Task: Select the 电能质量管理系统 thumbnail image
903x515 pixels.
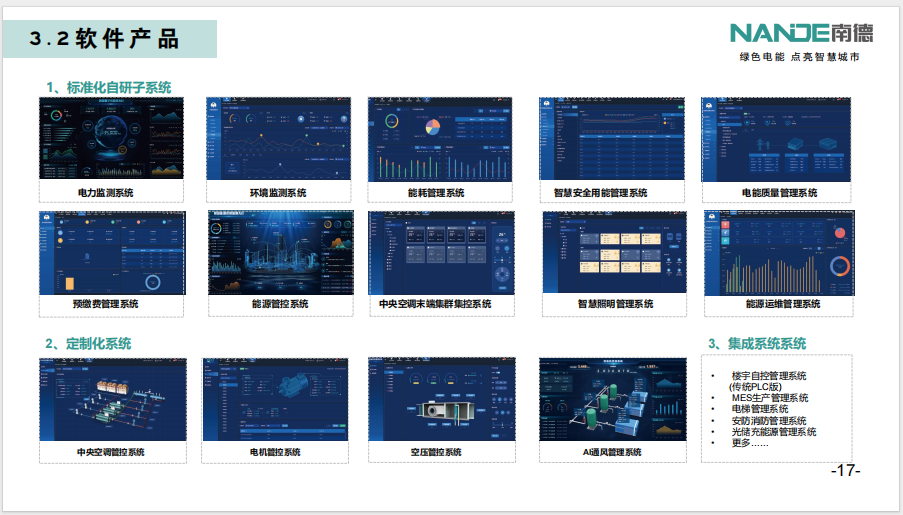Action: pyautogui.click(x=776, y=139)
